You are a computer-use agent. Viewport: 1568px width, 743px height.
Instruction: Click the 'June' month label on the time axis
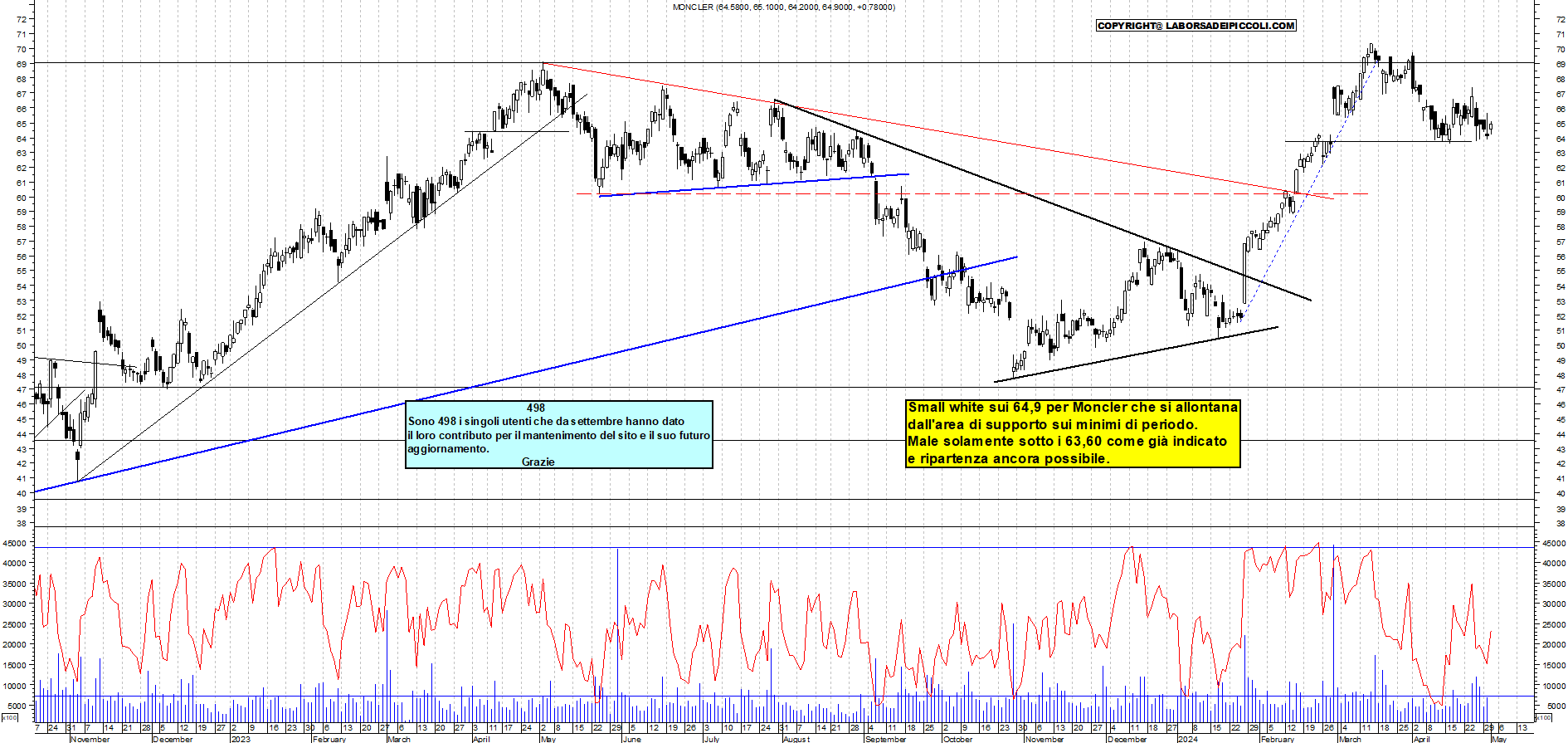point(632,739)
